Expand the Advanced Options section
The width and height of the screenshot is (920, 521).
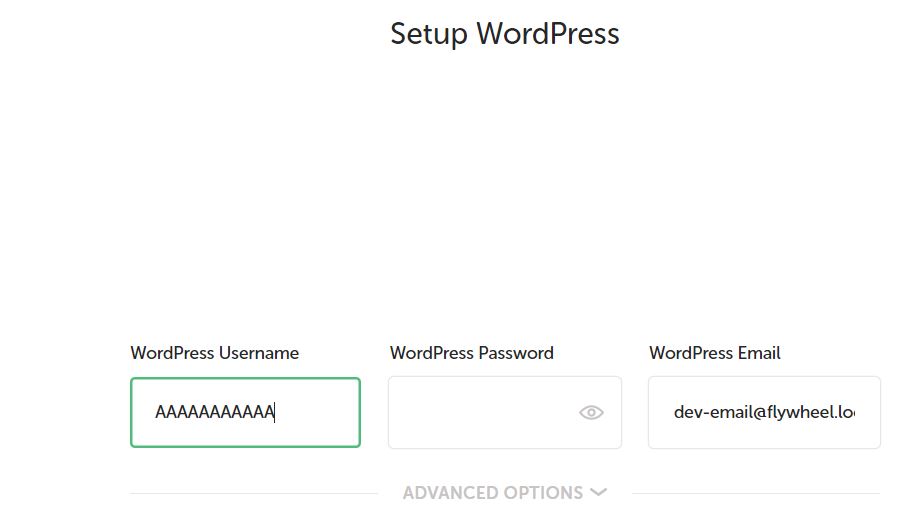click(x=505, y=492)
